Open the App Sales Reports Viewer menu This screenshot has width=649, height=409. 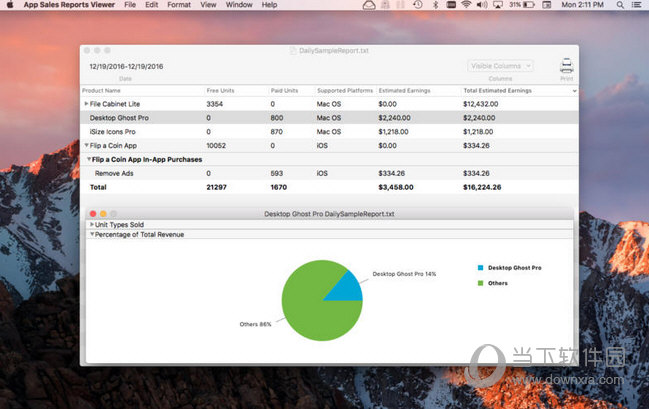point(69,5)
